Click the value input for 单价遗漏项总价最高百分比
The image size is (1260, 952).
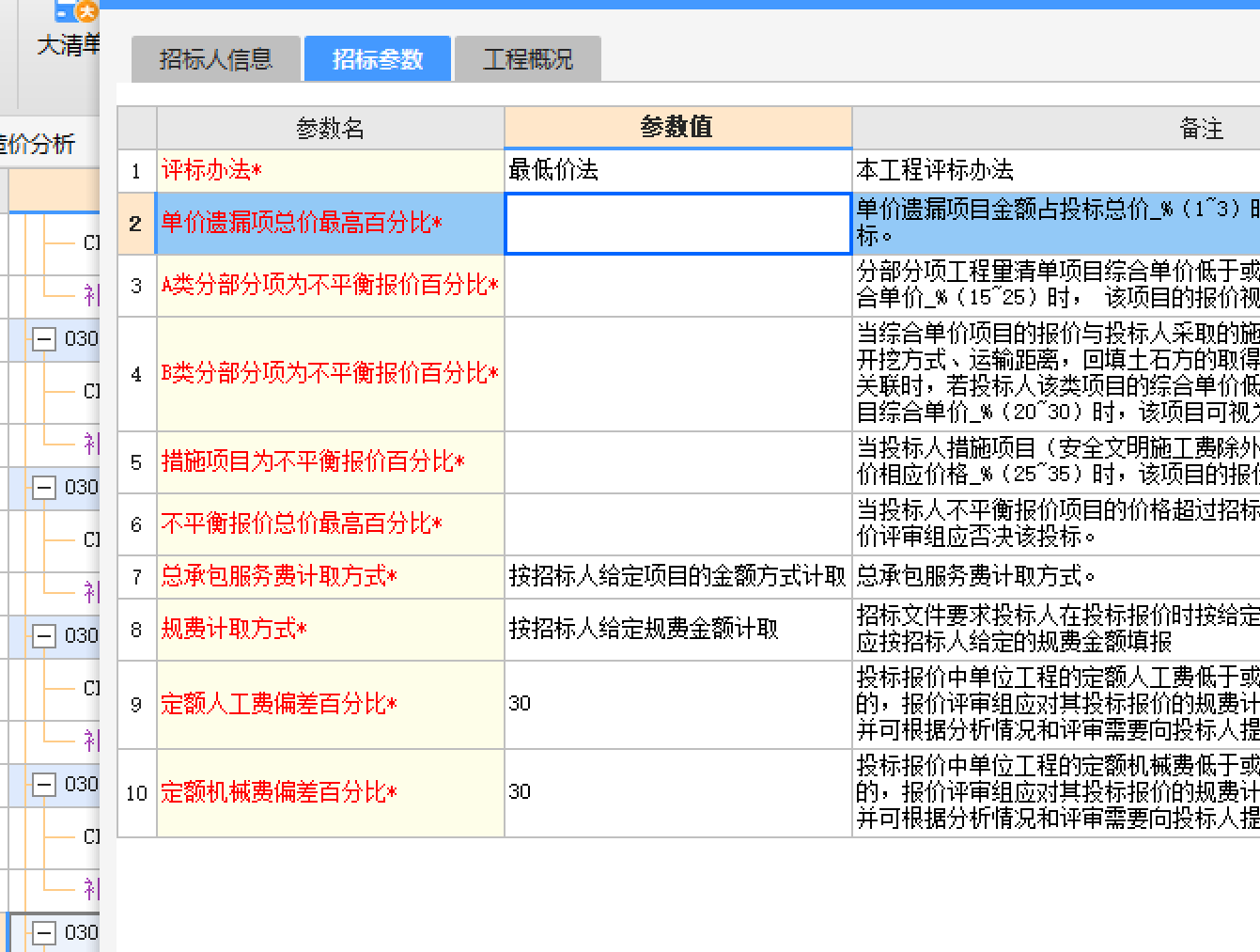[678, 224]
